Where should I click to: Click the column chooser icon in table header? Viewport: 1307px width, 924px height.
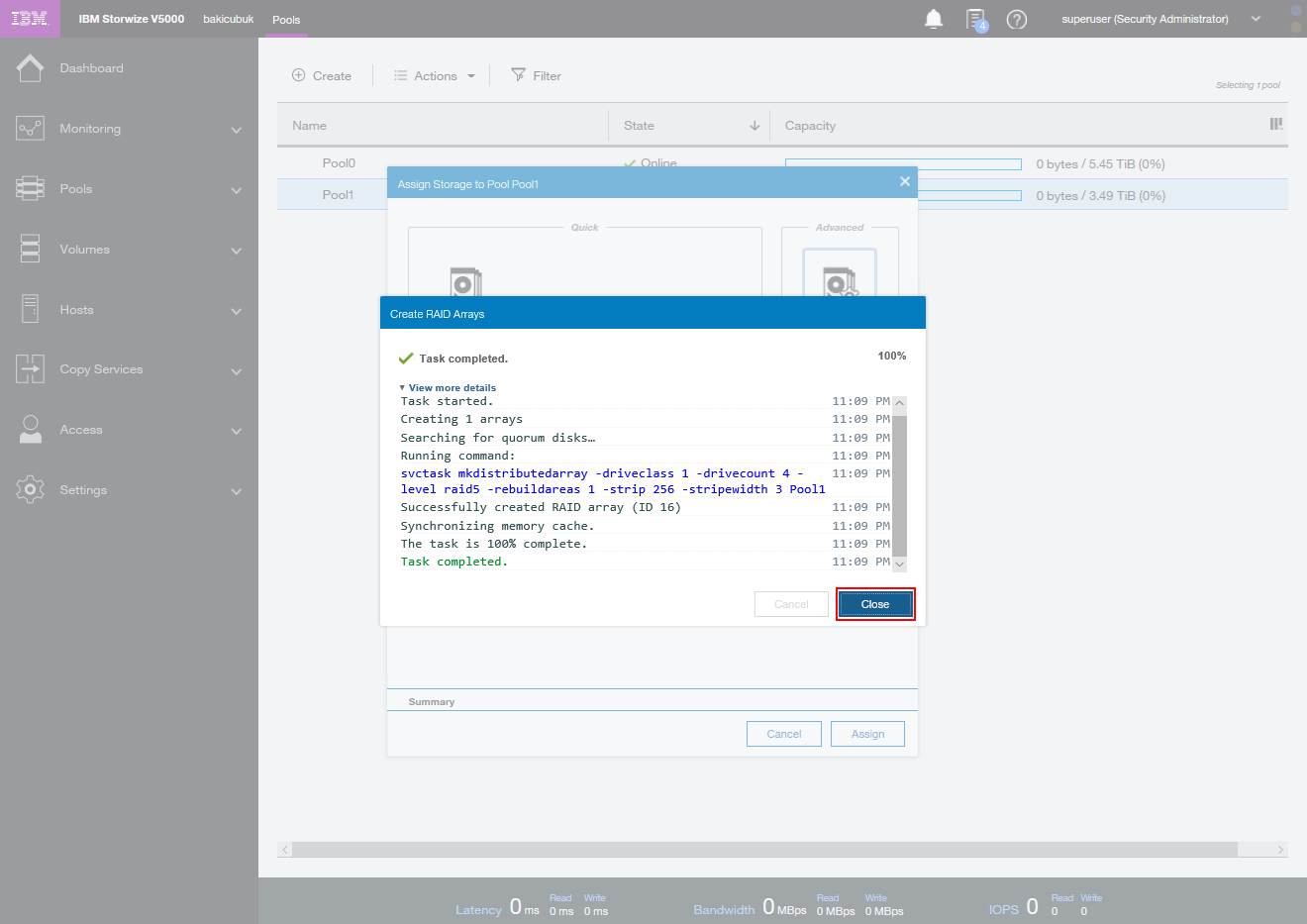pos(1276,124)
